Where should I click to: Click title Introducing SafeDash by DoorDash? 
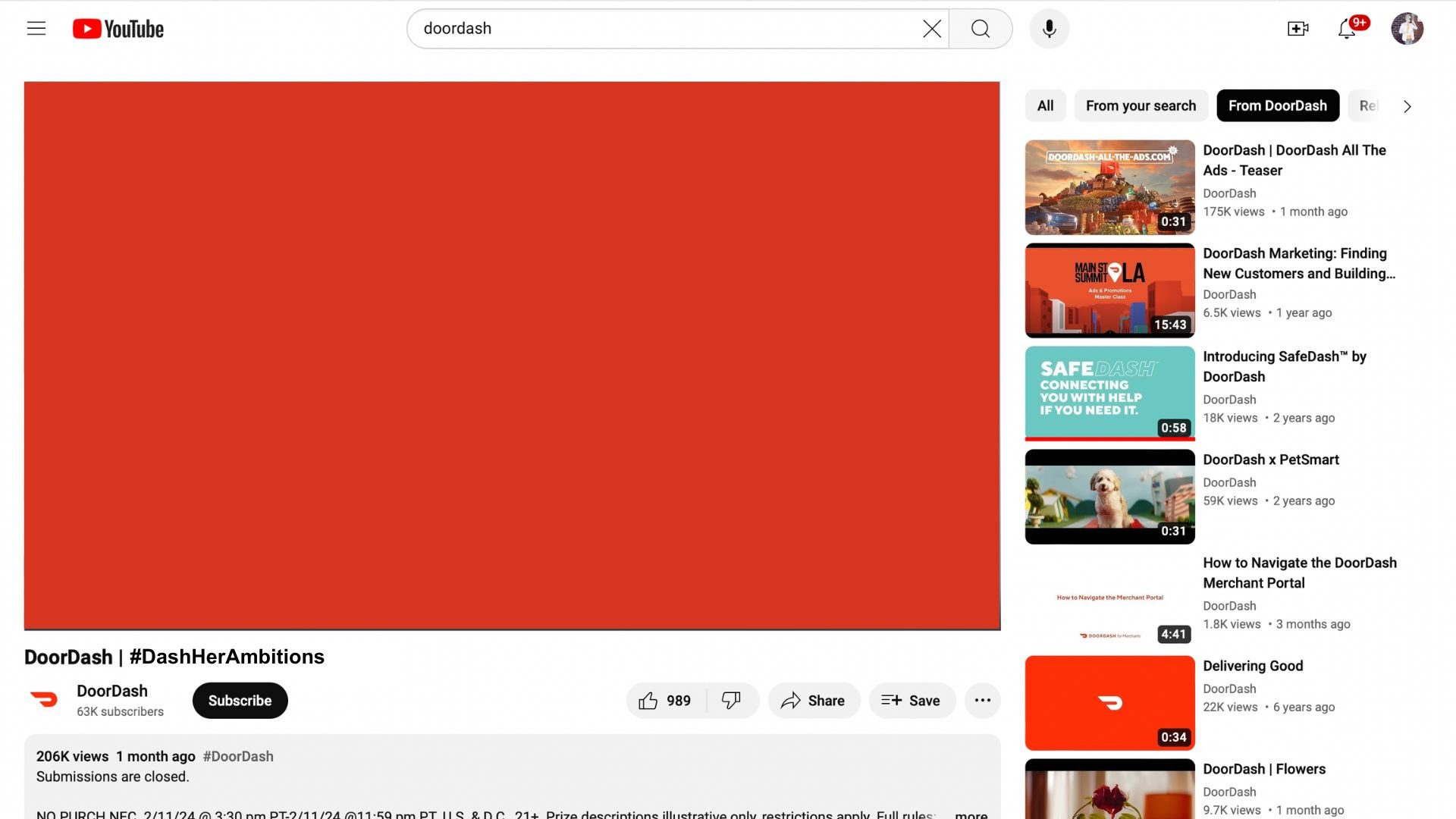[1285, 366]
